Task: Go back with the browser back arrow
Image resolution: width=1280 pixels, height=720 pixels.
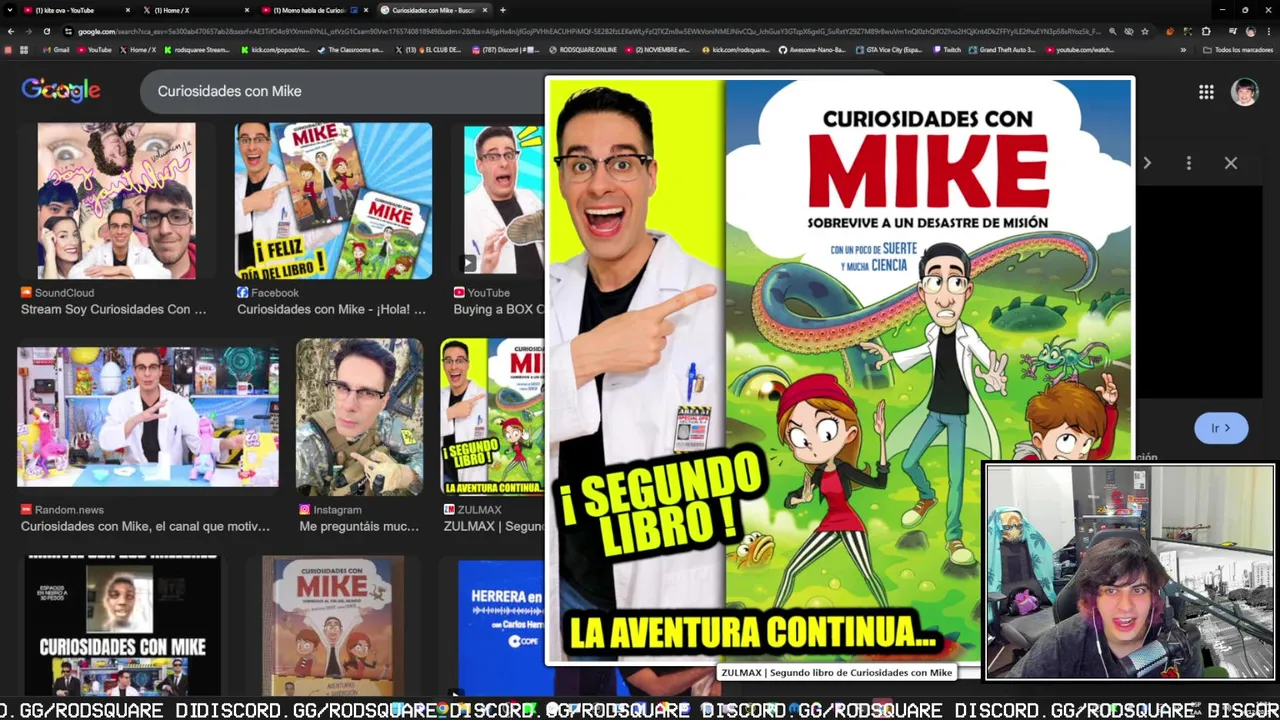Action: coord(10,31)
